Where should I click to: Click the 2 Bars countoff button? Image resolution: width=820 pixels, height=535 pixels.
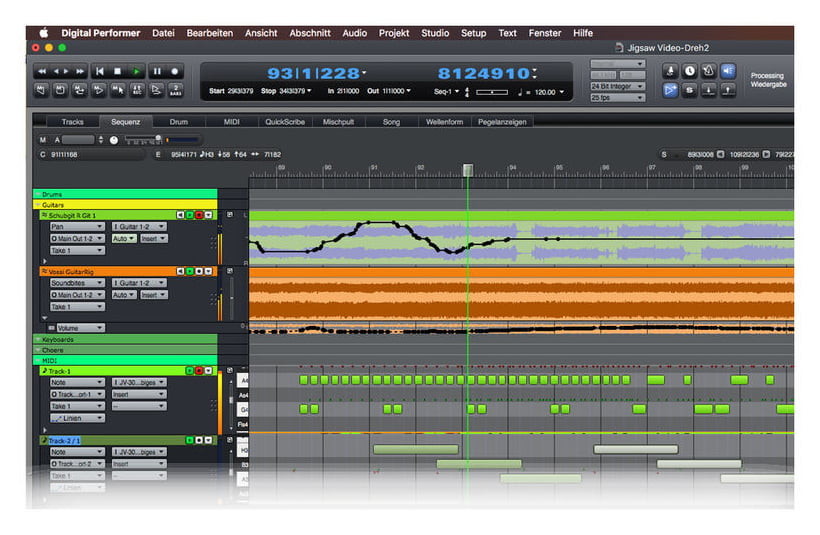tap(176, 90)
